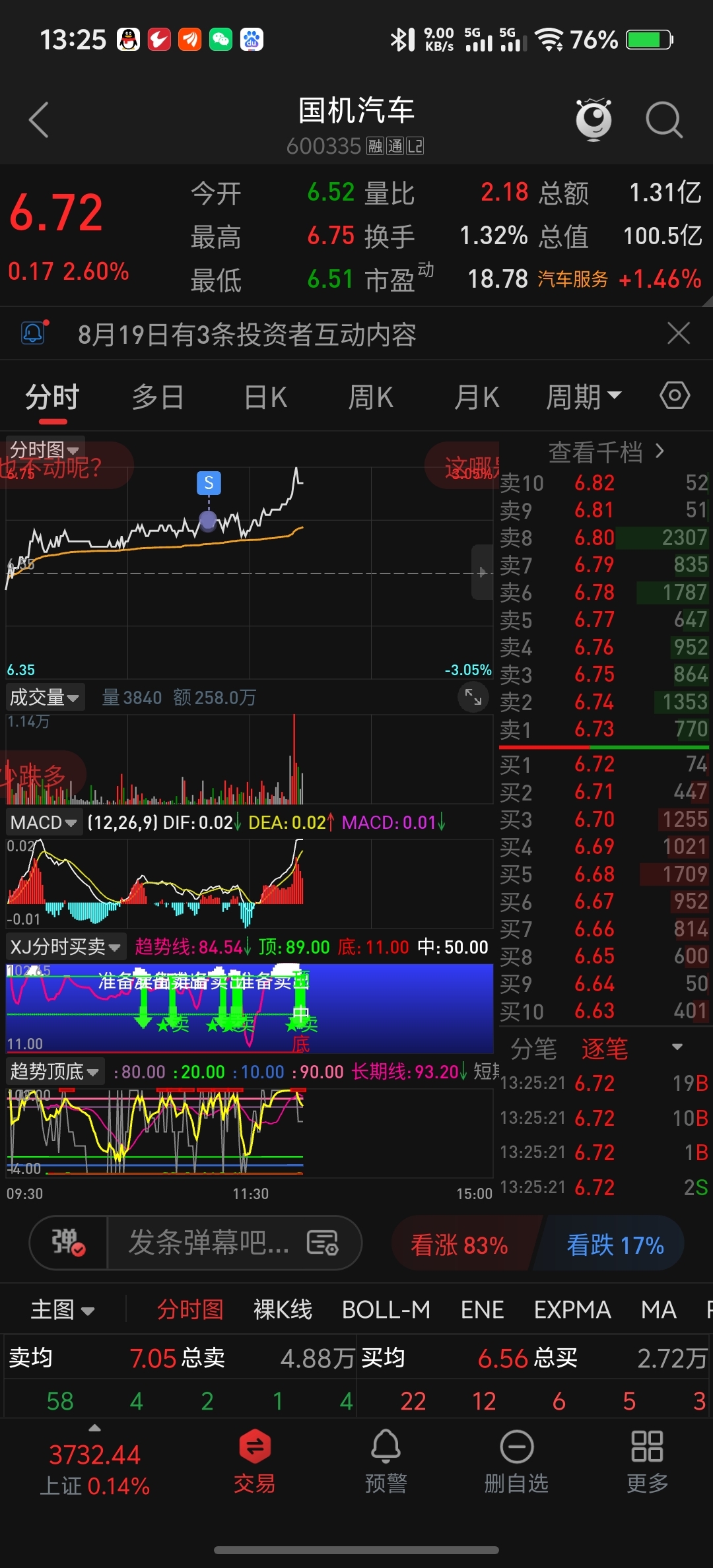
Task: Tap the 融 margin badge
Action: (375, 146)
